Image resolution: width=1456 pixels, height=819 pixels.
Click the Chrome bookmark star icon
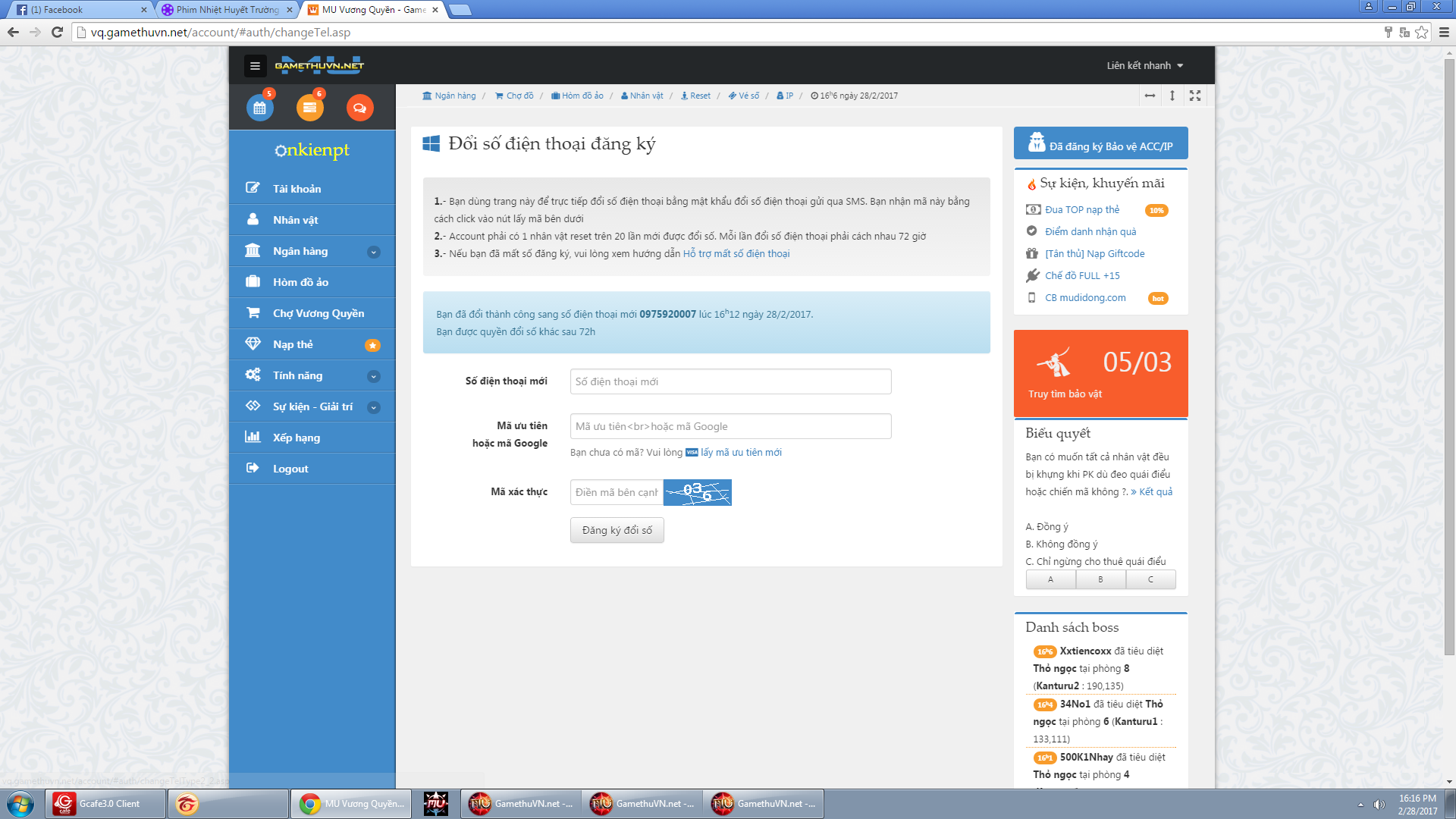(1421, 32)
